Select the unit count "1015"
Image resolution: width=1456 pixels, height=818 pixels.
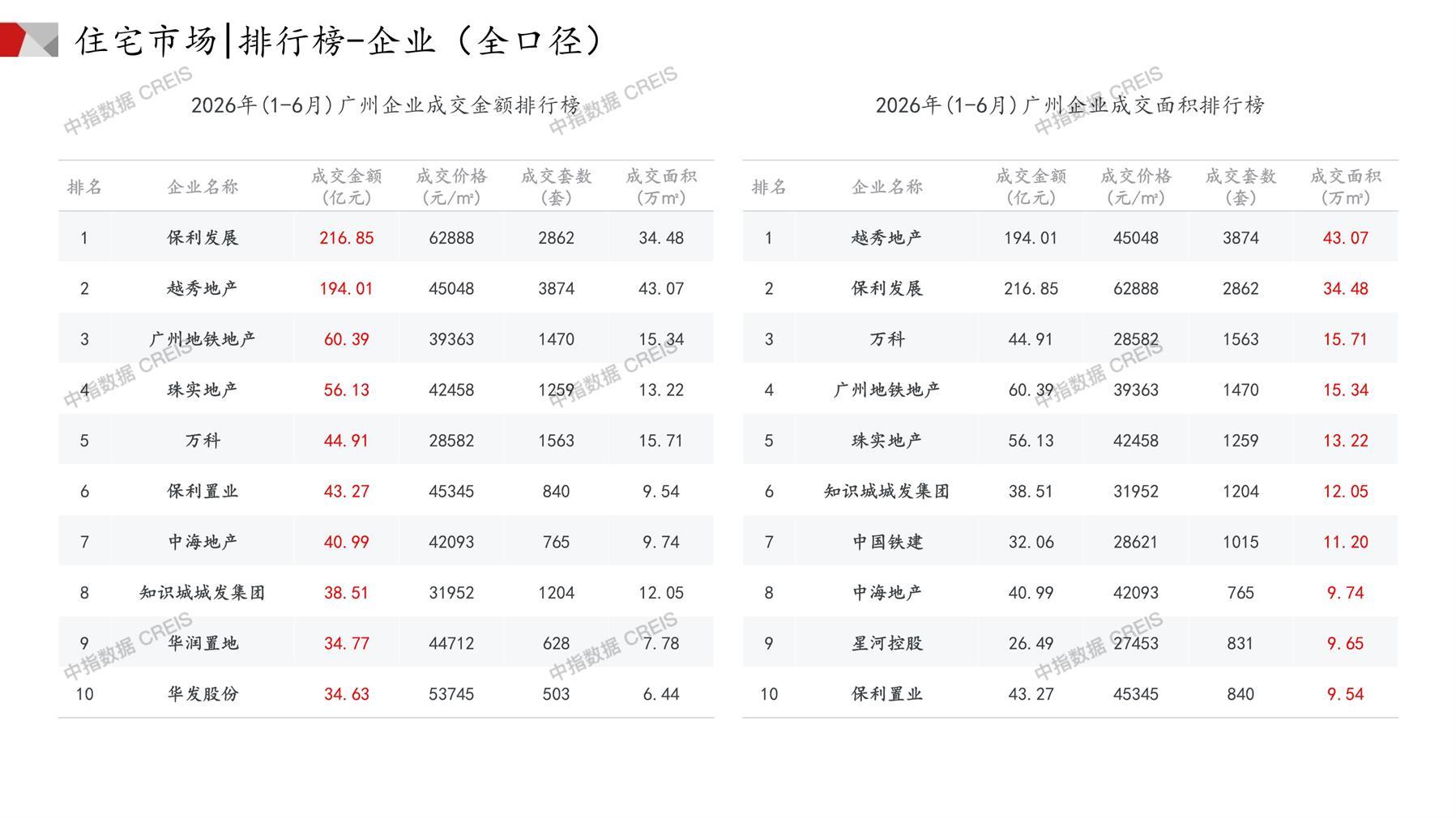click(1240, 542)
